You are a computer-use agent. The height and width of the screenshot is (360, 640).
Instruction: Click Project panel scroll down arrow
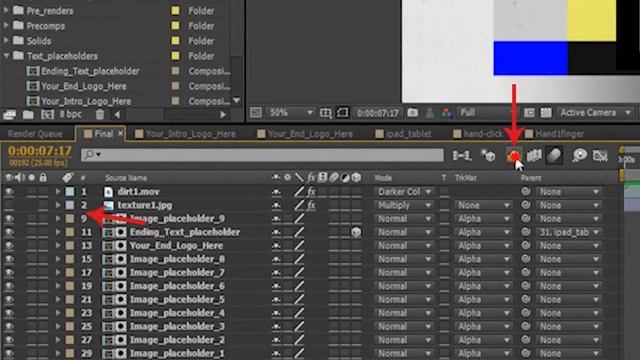coord(236,100)
